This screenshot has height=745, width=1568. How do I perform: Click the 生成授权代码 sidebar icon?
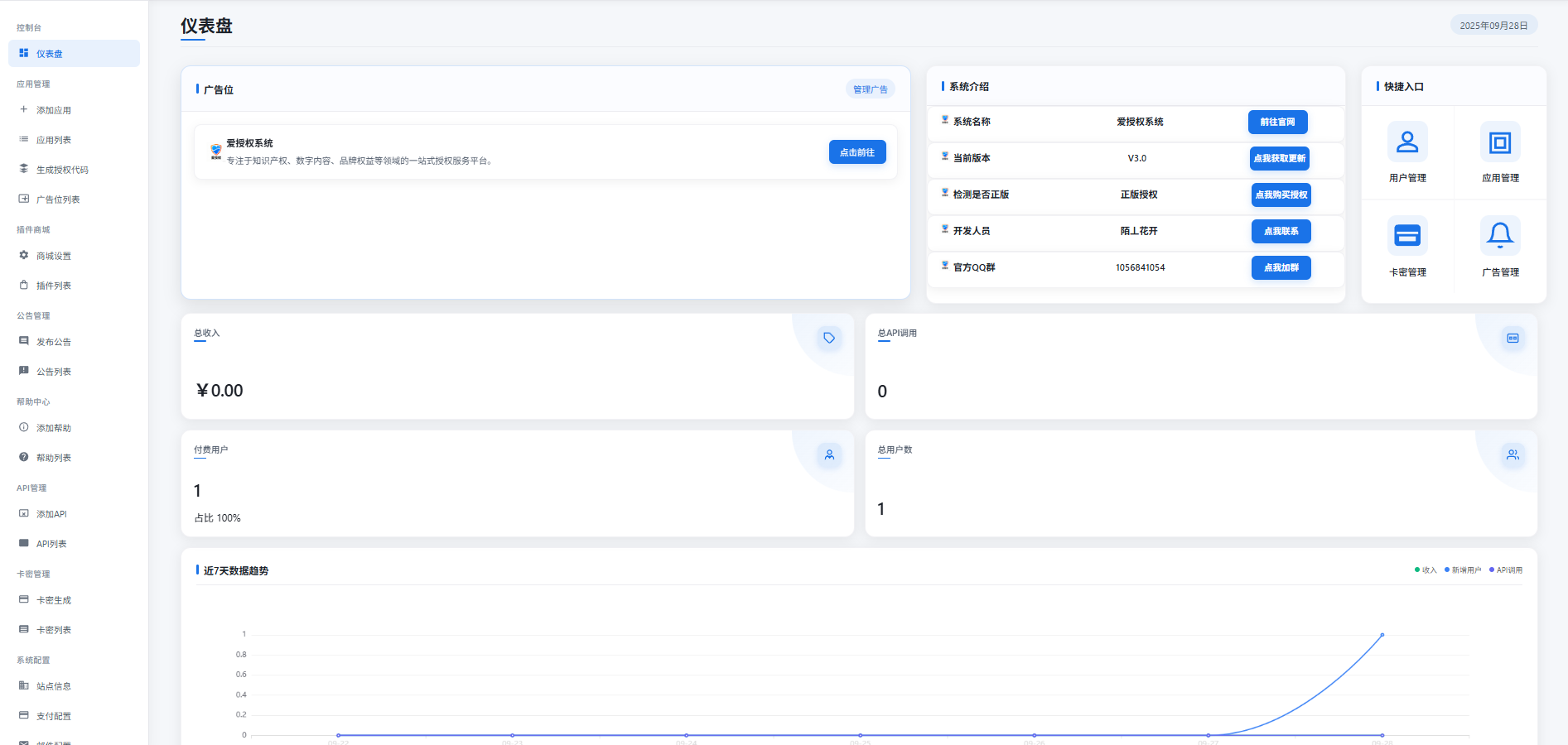23,169
